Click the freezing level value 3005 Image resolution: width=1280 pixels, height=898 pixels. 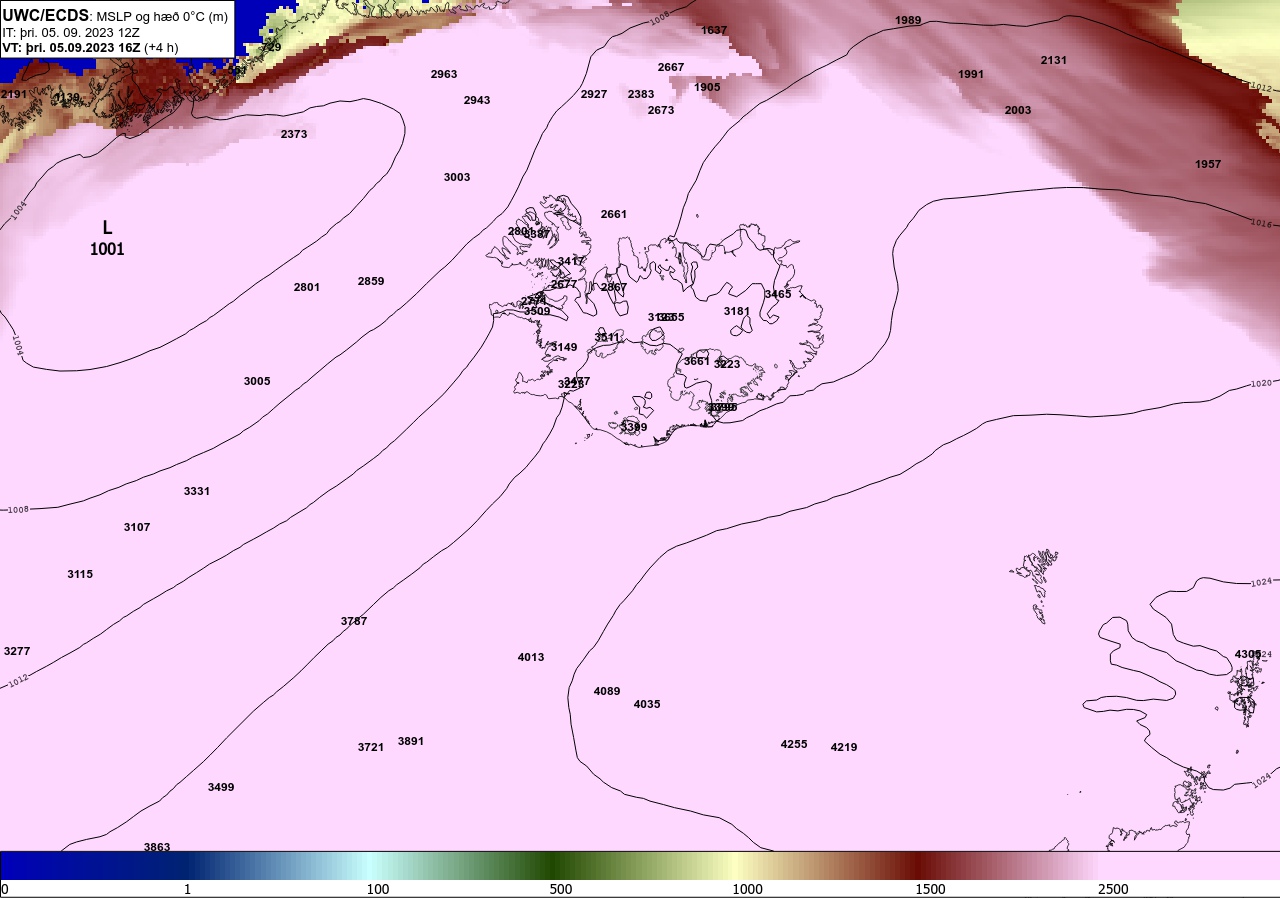tap(257, 381)
